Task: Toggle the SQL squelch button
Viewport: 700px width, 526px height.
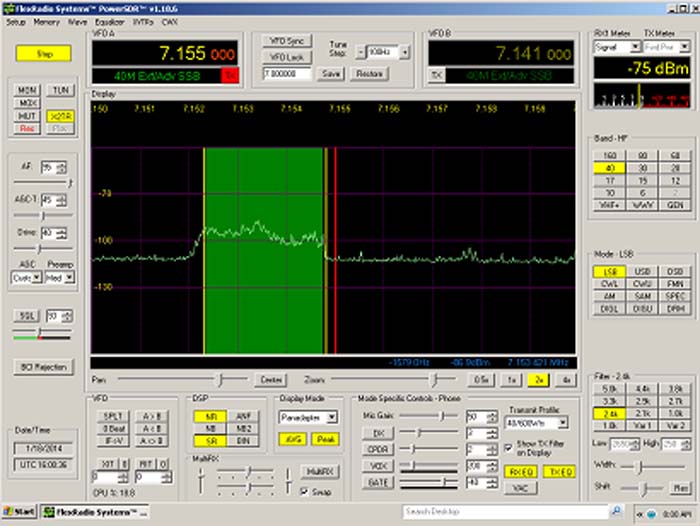Action: click(27, 316)
